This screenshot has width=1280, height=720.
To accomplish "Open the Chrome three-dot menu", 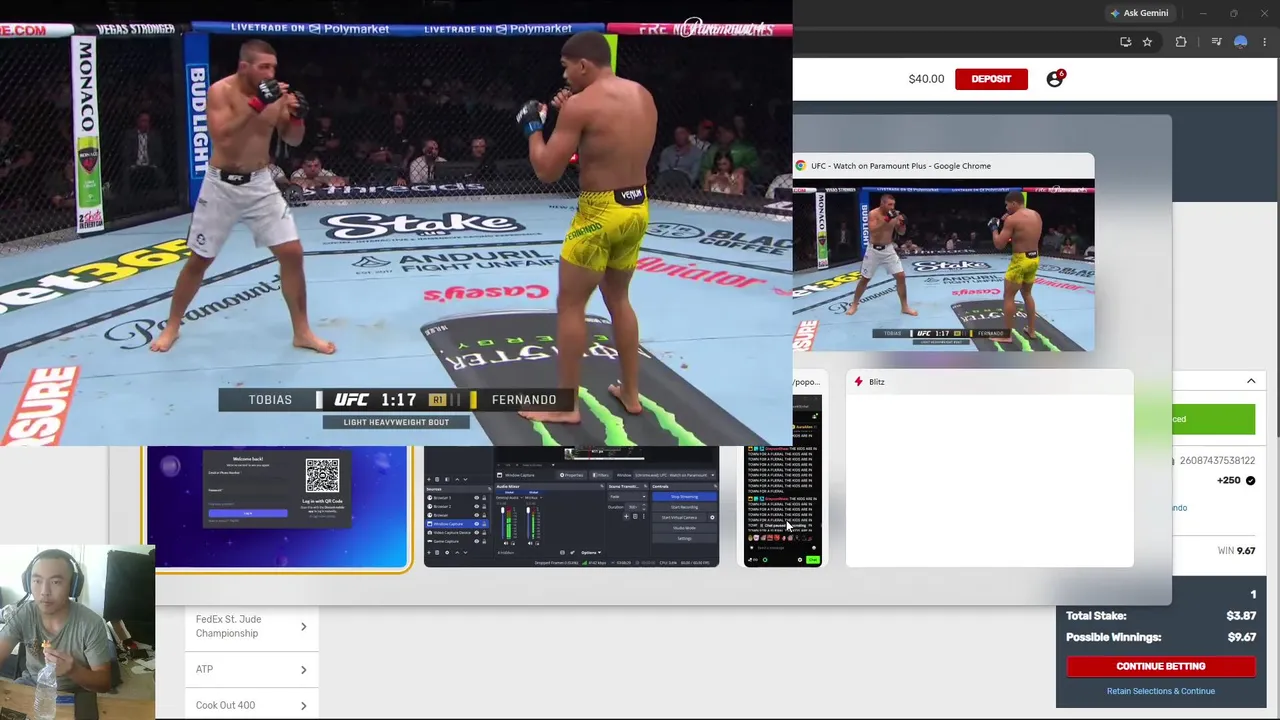I will coord(1265,42).
